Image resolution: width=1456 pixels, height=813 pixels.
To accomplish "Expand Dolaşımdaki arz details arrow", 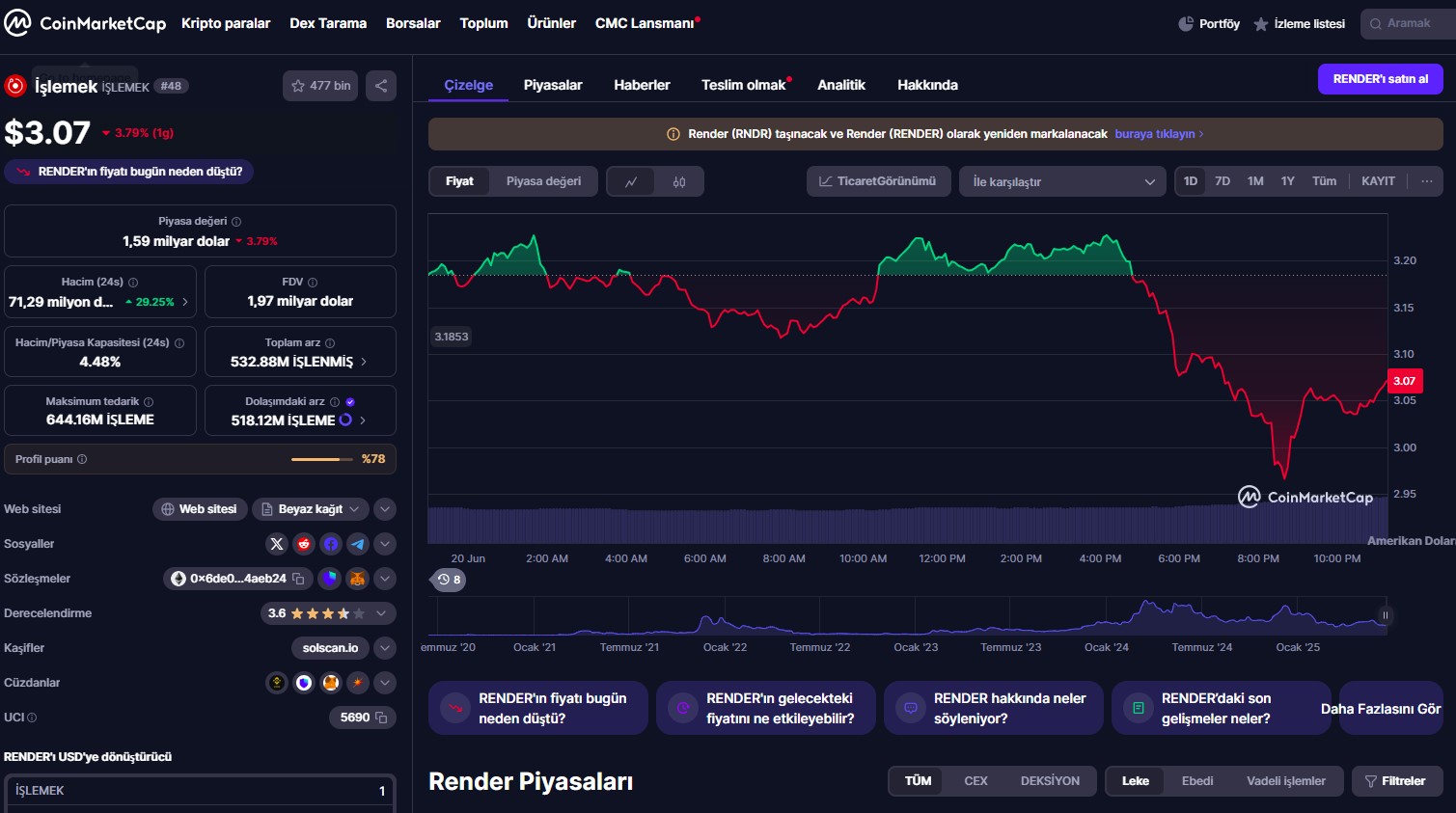I will tap(363, 420).
